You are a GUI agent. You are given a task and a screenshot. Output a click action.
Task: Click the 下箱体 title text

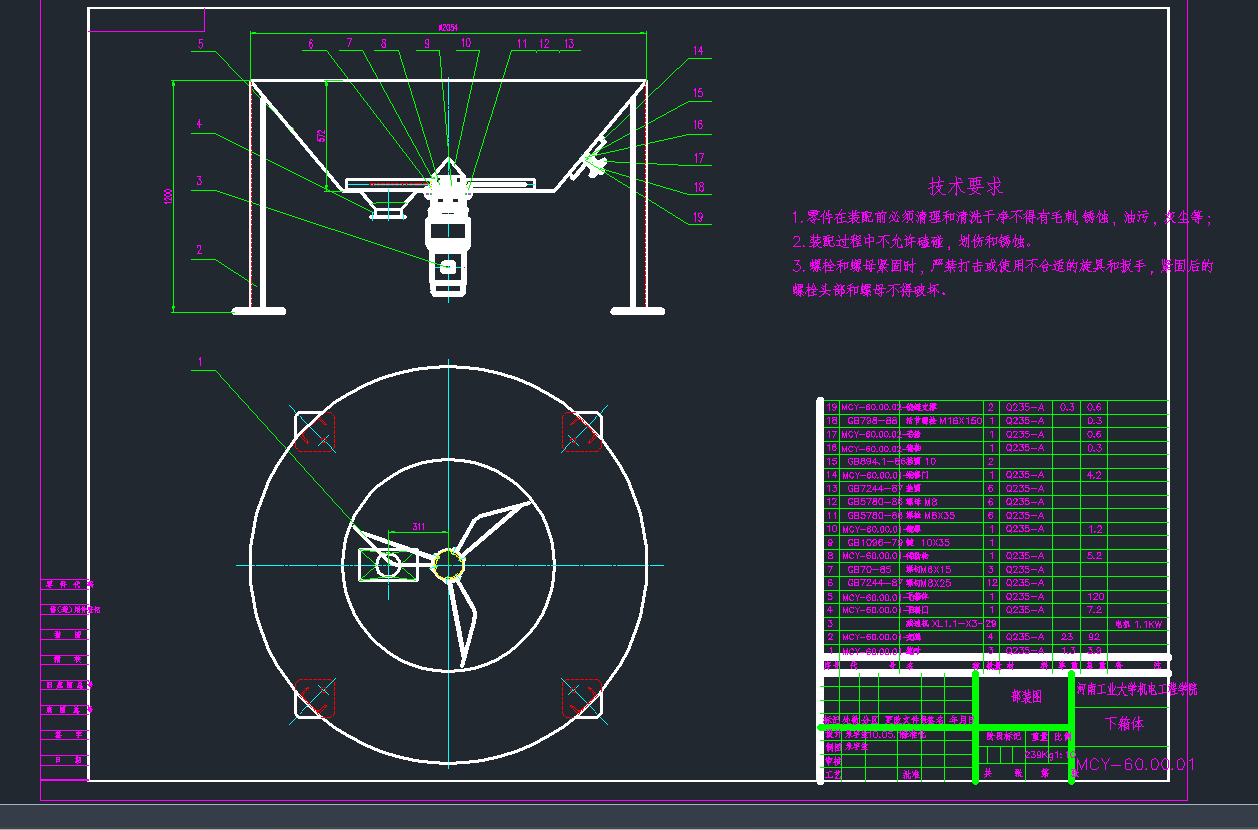pyautogui.click(x=1122, y=723)
